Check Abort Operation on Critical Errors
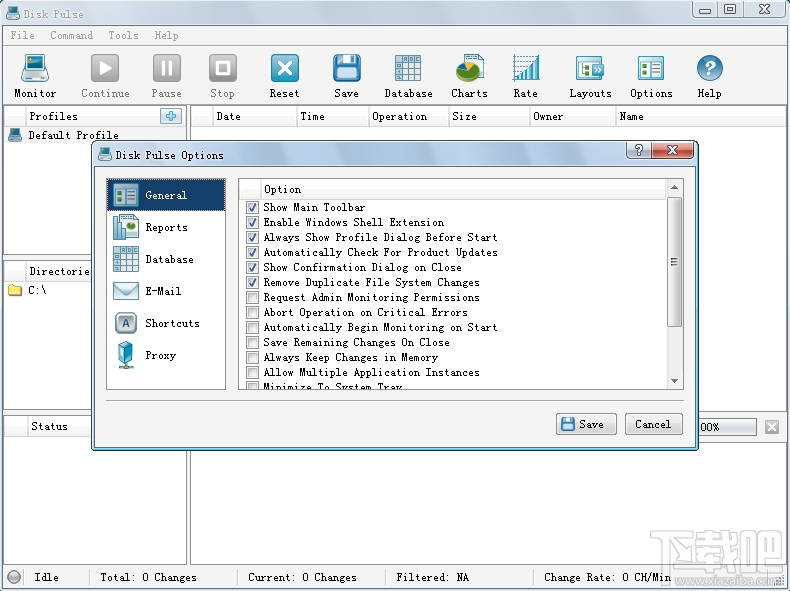The image size is (790, 591). 252,312
